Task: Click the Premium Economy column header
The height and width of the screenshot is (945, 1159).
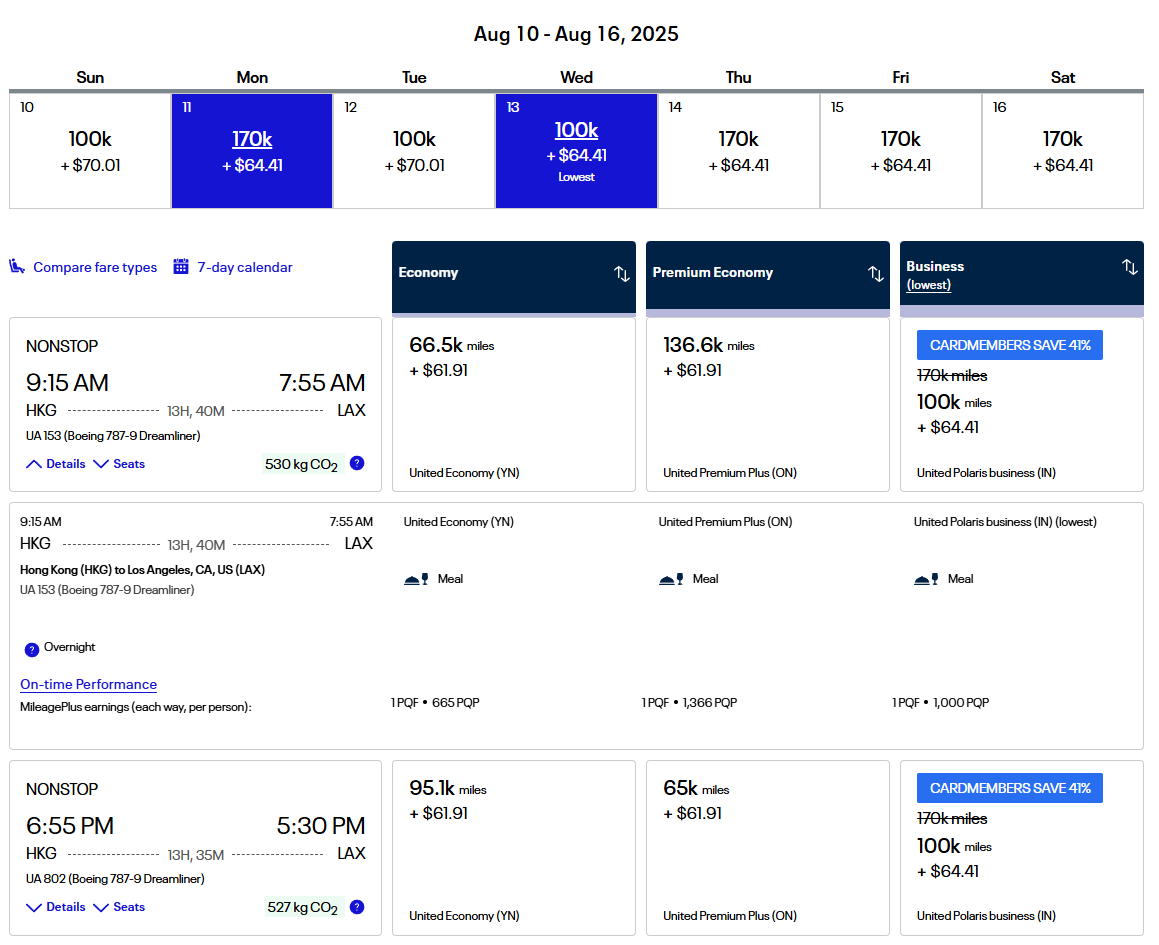Action: 768,277
